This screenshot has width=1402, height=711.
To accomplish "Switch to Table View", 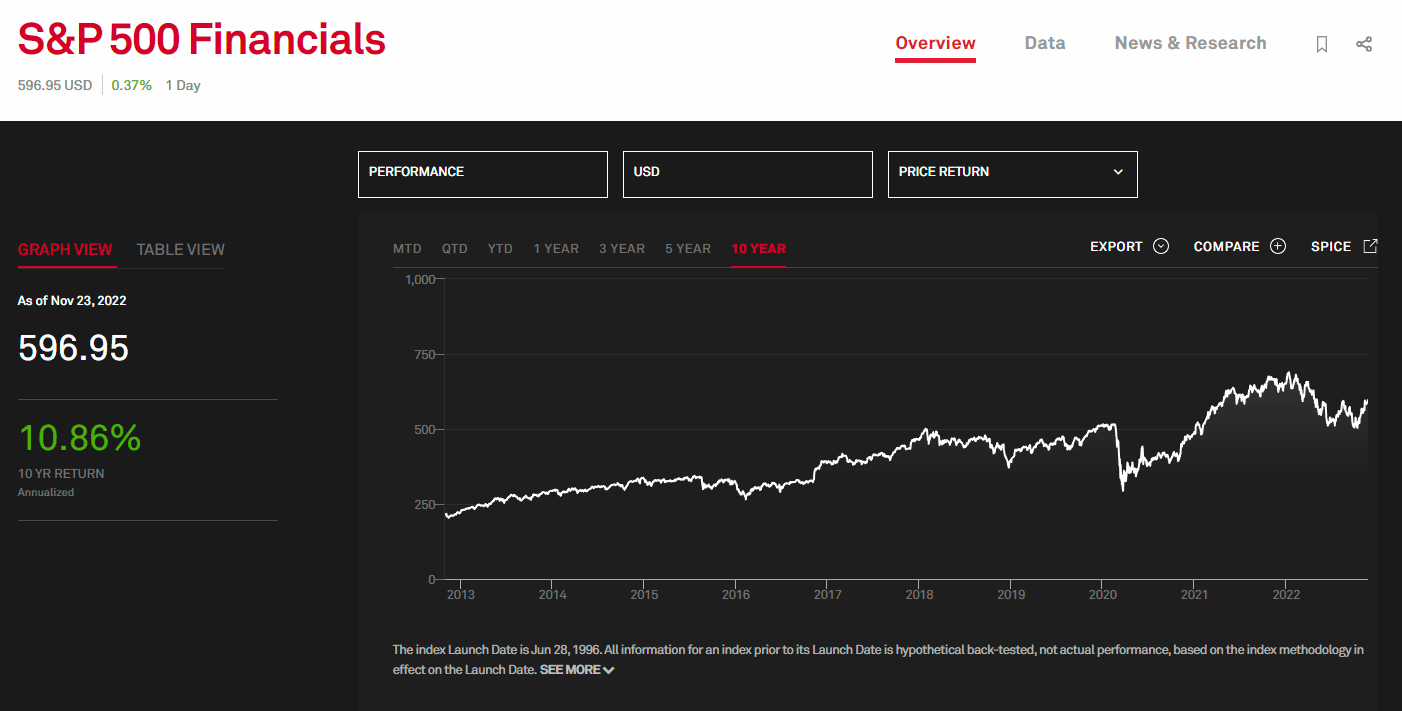I will [180, 249].
